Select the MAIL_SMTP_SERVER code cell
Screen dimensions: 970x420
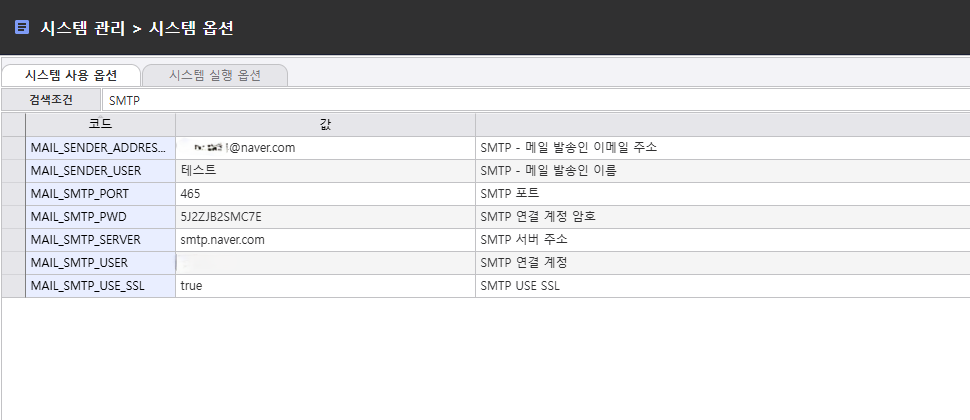click(x=100, y=239)
